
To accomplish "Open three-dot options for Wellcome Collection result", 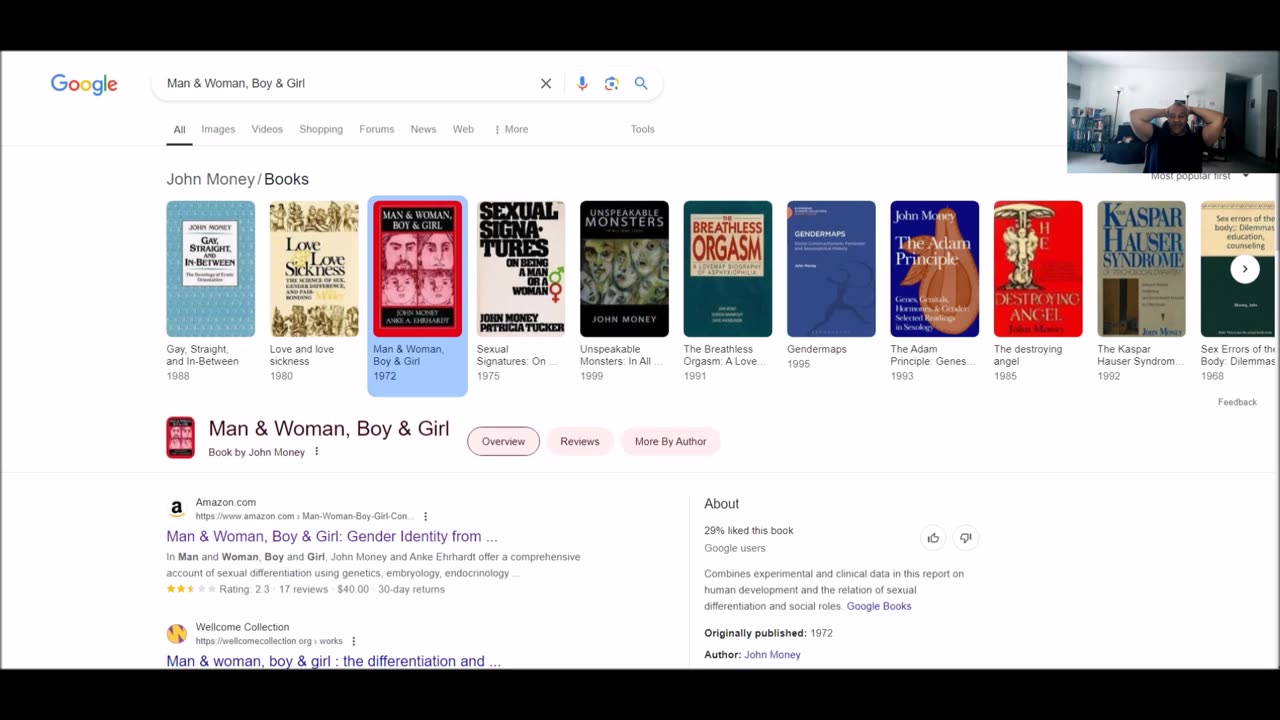I will click(353, 642).
